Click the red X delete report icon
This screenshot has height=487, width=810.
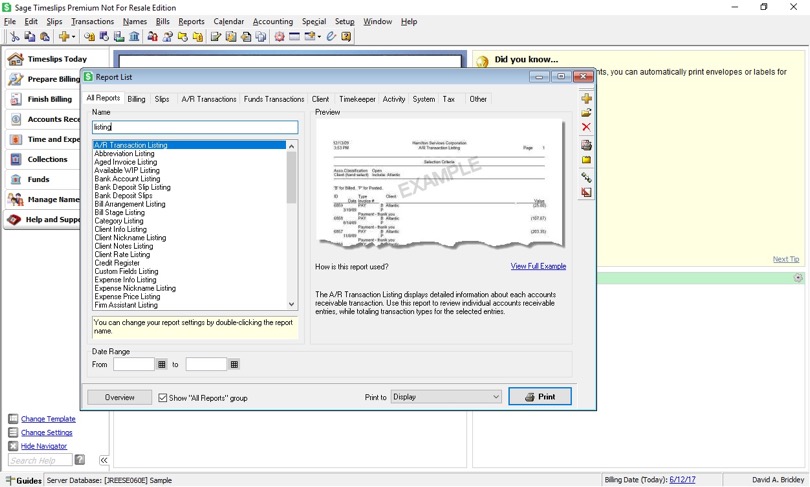586,127
